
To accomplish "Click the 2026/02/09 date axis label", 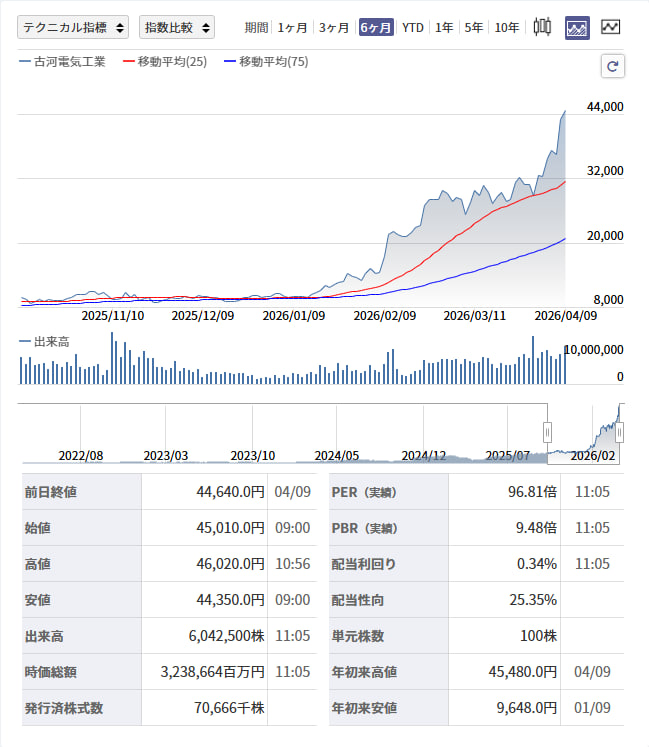I will click(385, 316).
